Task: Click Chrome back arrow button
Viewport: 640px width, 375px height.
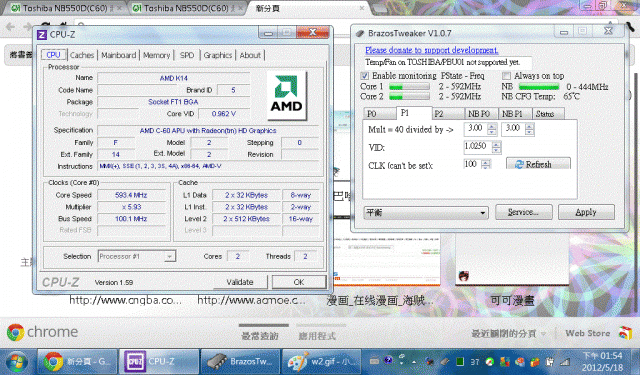Action: (x=11, y=27)
